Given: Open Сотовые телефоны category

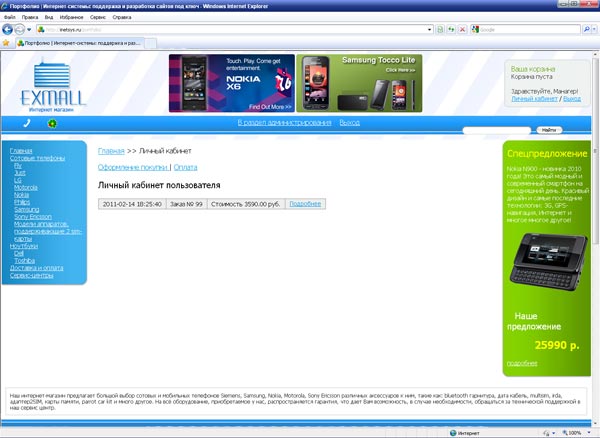Looking at the screenshot, I should click(x=38, y=158).
